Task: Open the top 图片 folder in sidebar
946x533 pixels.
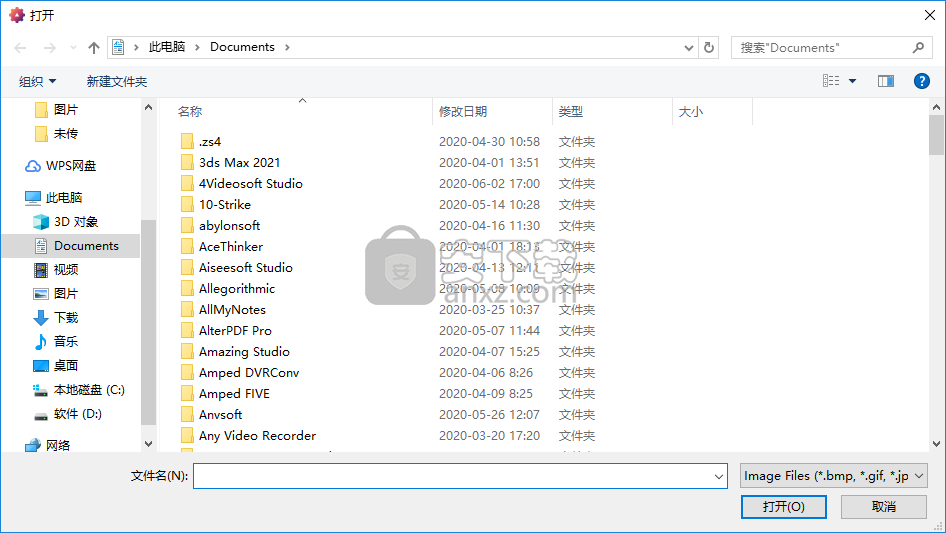Action: click(57, 110)
